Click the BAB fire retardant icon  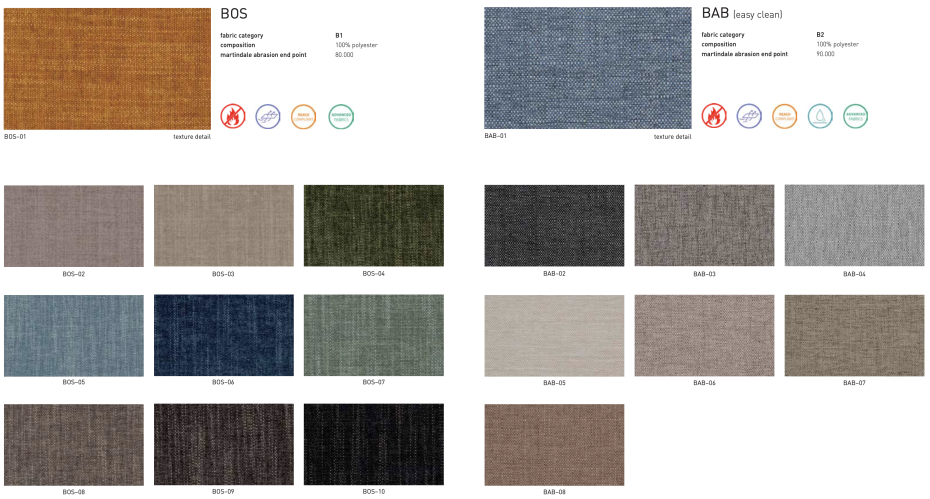click(x=714, y=116)
